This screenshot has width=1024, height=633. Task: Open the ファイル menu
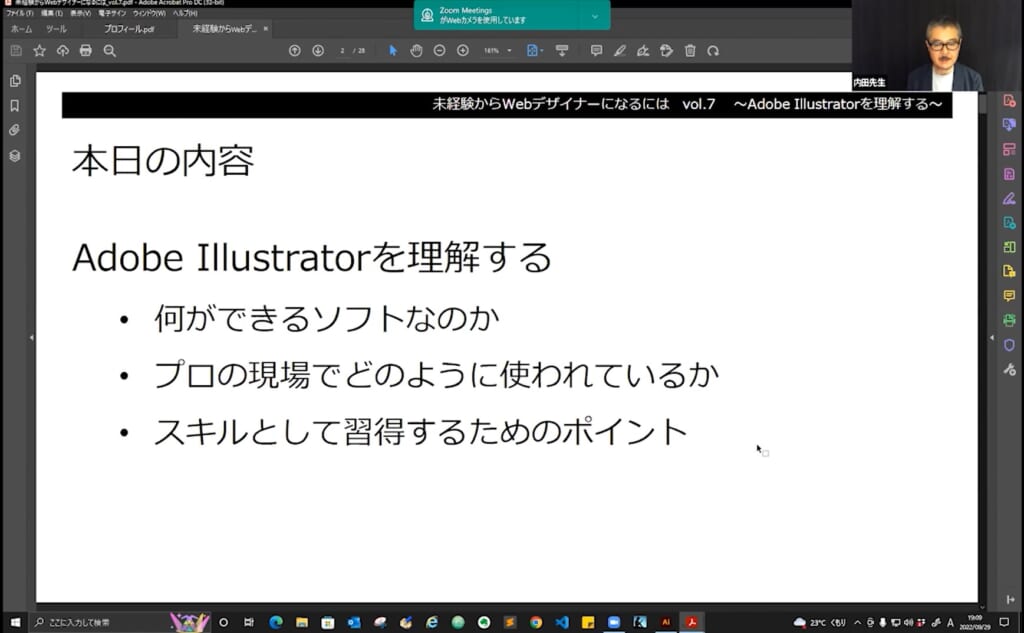point(20,13)
